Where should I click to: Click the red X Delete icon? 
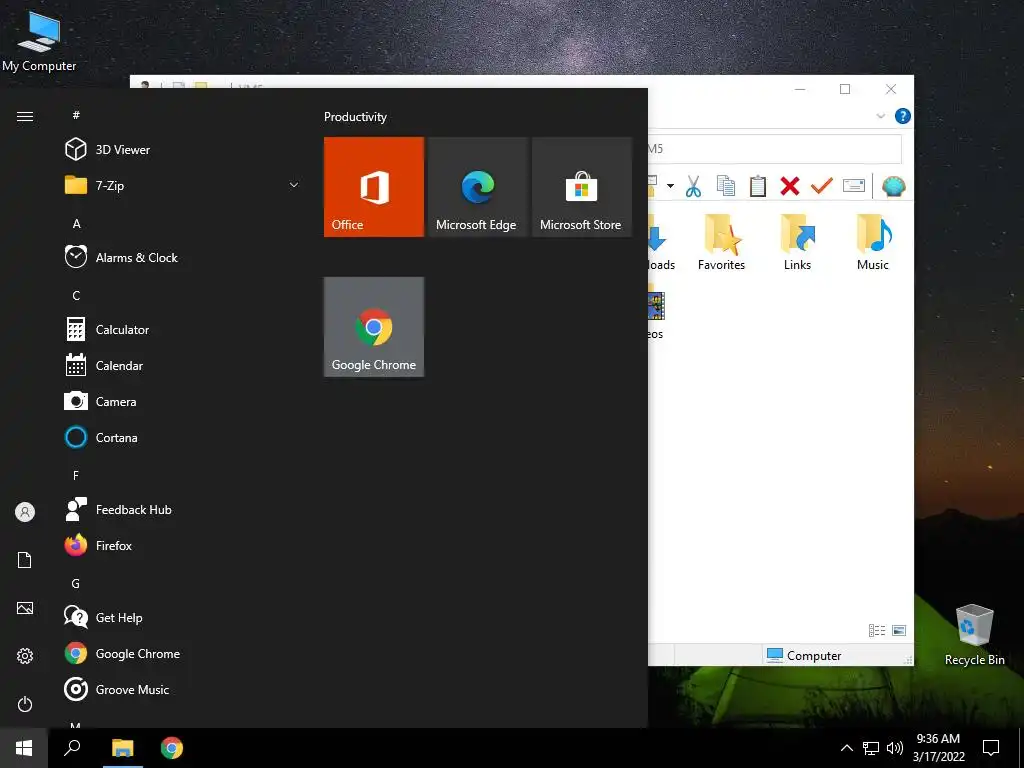click(790, 186)
